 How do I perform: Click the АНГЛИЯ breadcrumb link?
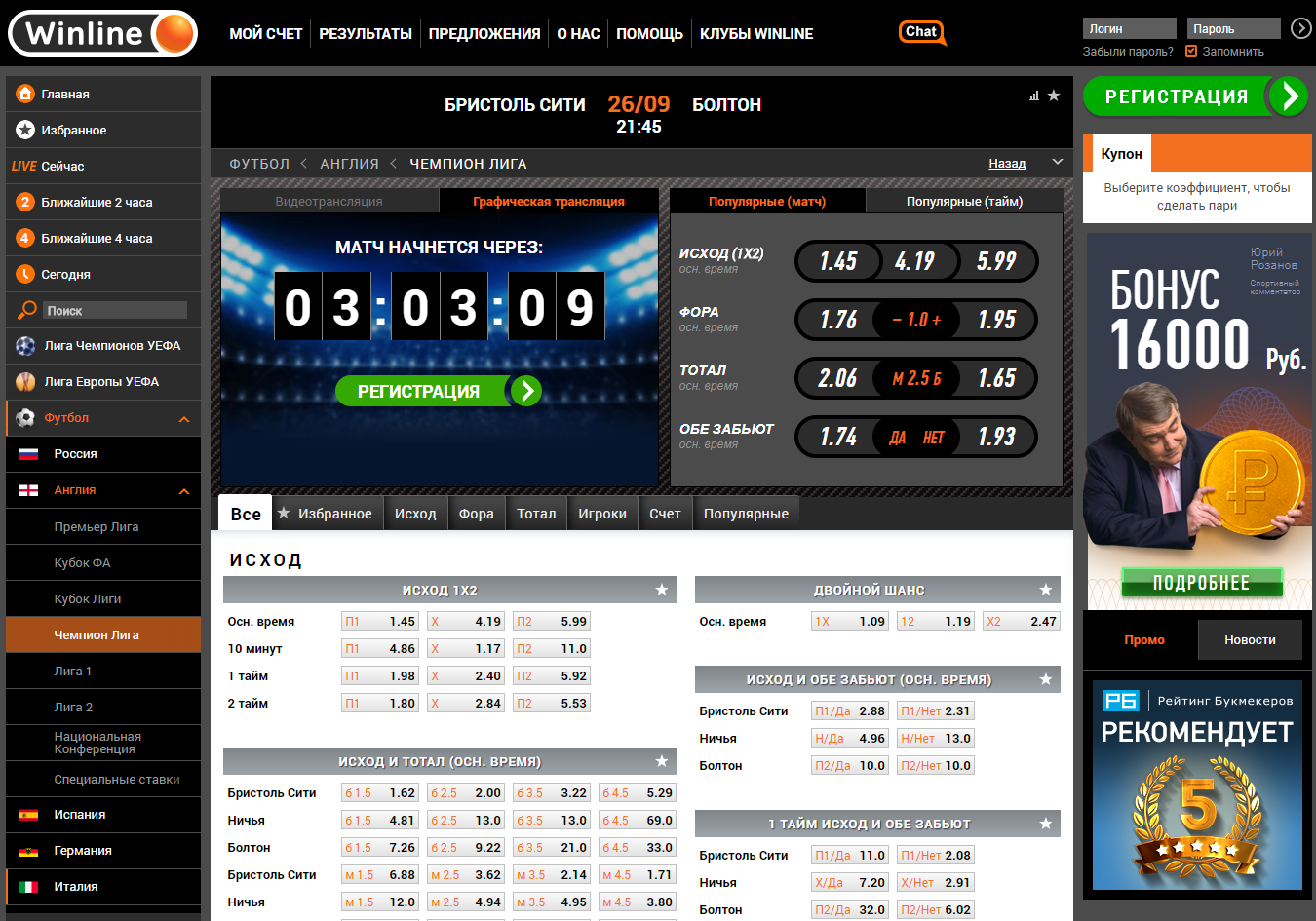tap(349, 164)
